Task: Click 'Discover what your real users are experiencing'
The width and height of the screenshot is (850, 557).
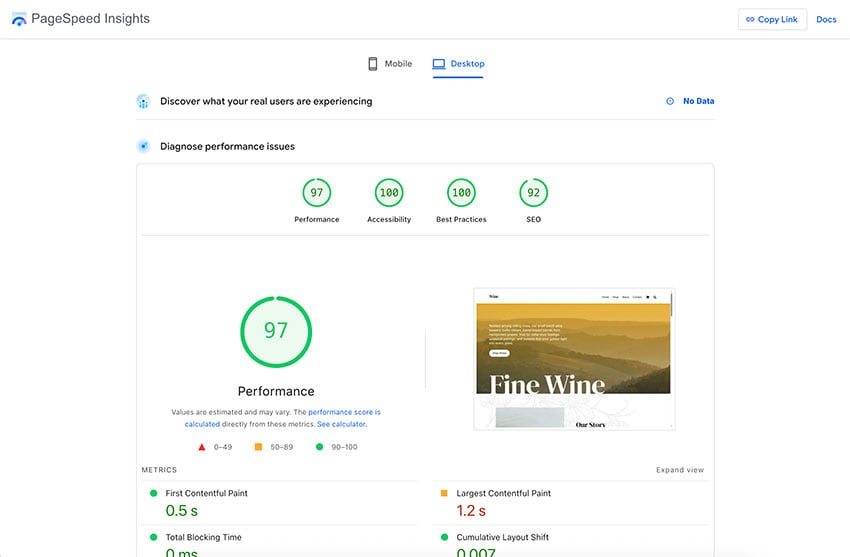Action: tap(266, 101)
